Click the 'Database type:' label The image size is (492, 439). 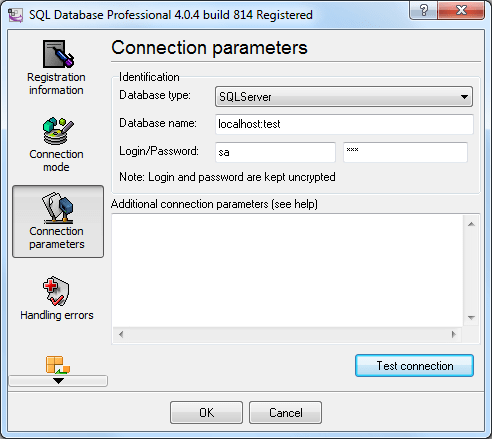point(155,95)
